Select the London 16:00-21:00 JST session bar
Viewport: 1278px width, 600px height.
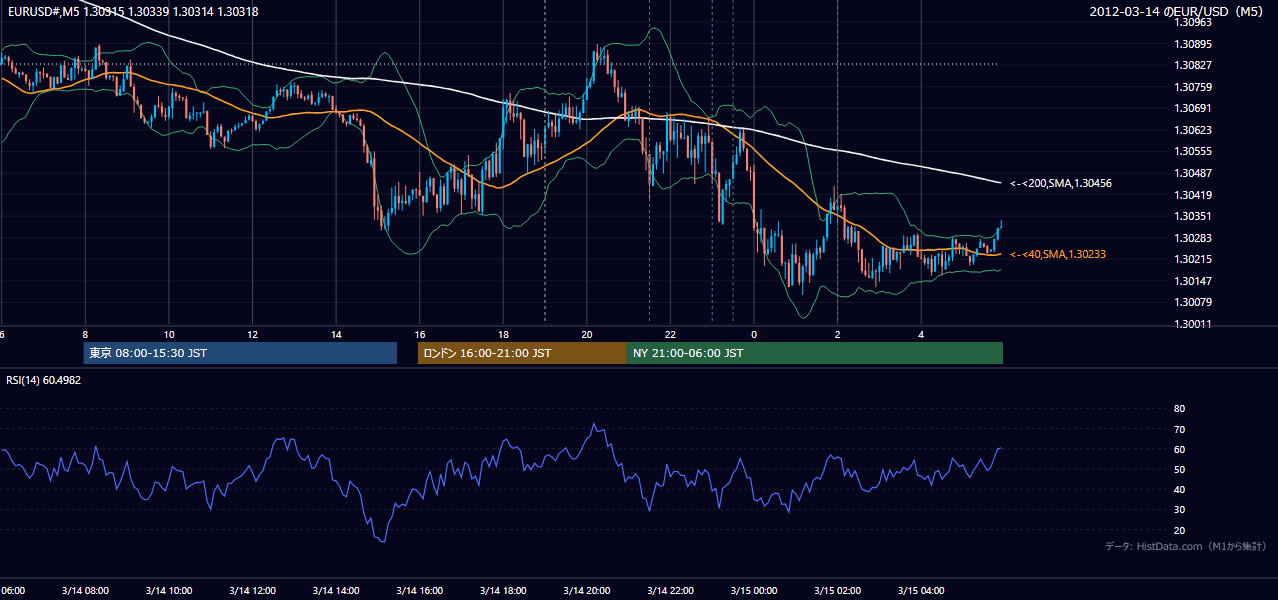pos(522,353)
